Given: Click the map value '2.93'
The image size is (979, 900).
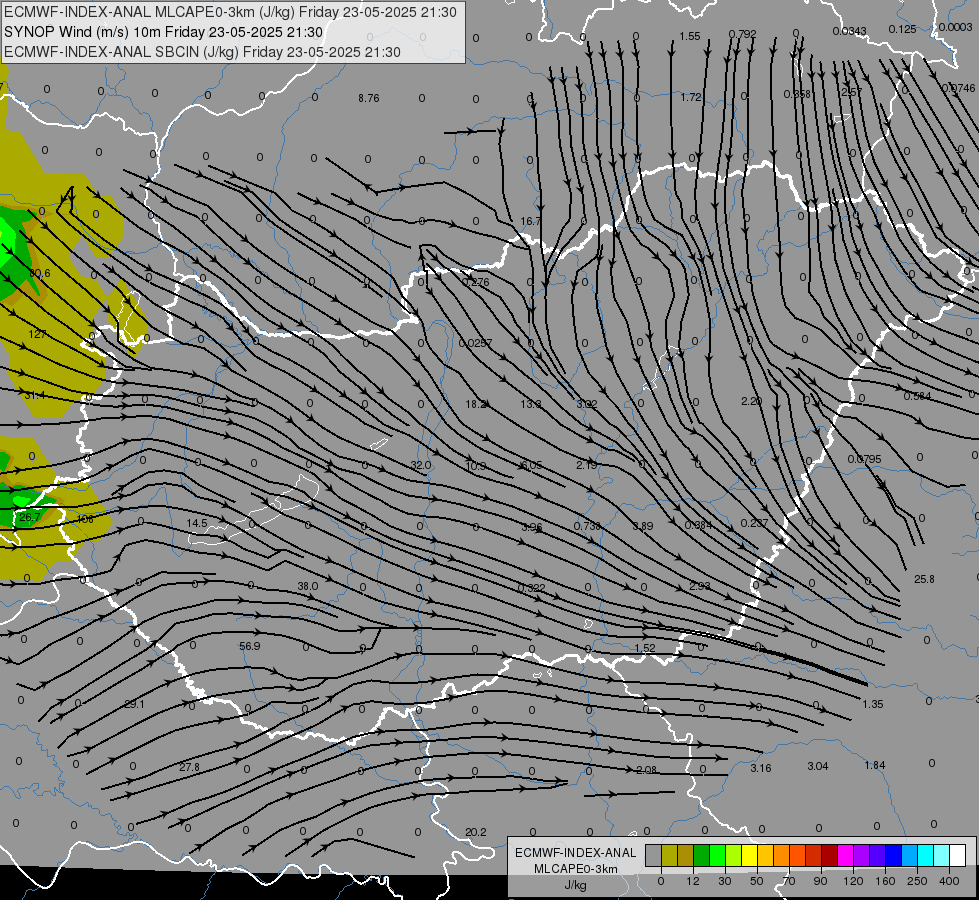Looking at the screenshot, I should 700,586.
